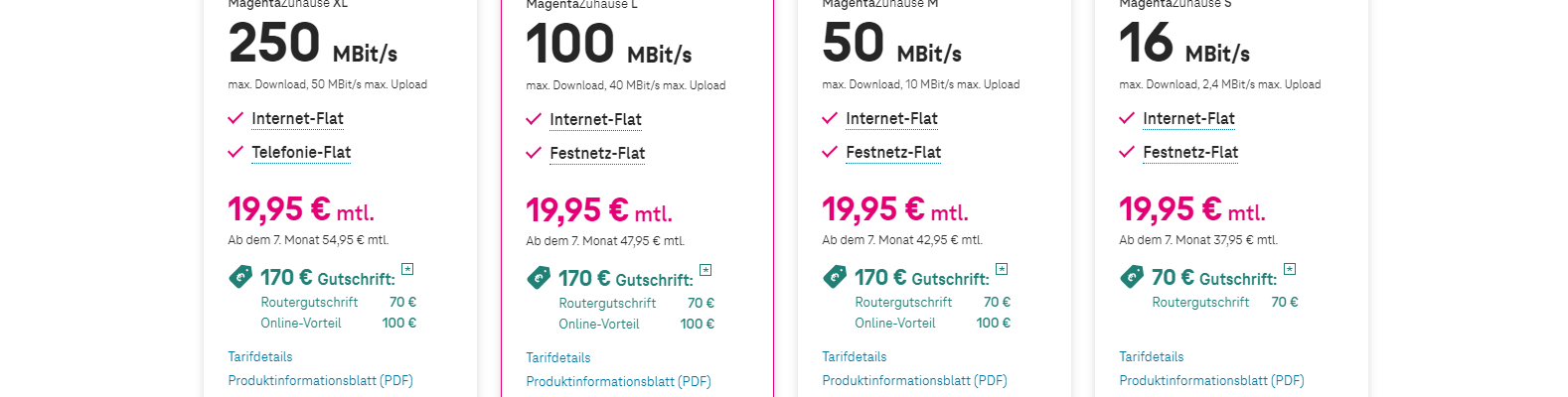The image size is (1568, 397).
Task: Click Internet-Flat in the 100 MBit/s tariff
Action: click(x=595, y=119)
